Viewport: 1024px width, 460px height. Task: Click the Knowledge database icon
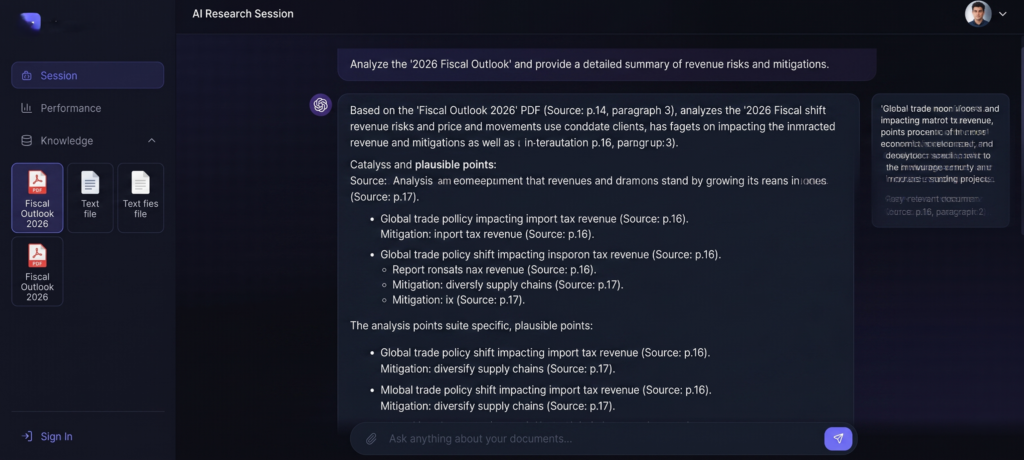click(x=27, y=140)
